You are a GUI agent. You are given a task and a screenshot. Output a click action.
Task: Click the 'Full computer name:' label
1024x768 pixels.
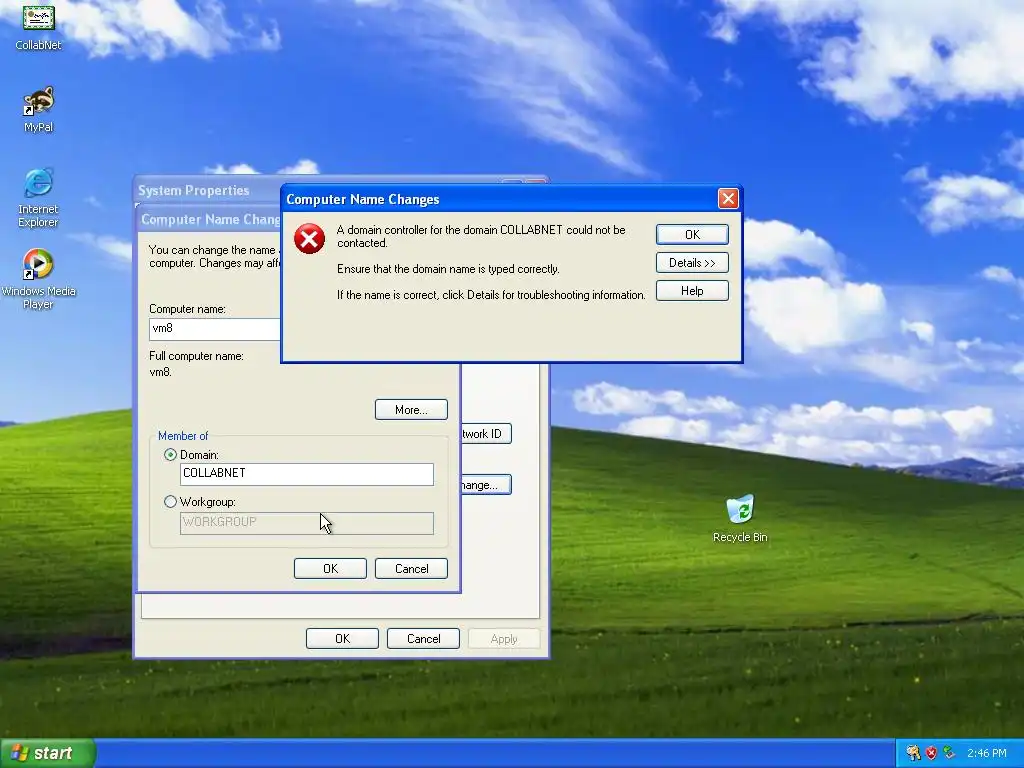point(196,356)
